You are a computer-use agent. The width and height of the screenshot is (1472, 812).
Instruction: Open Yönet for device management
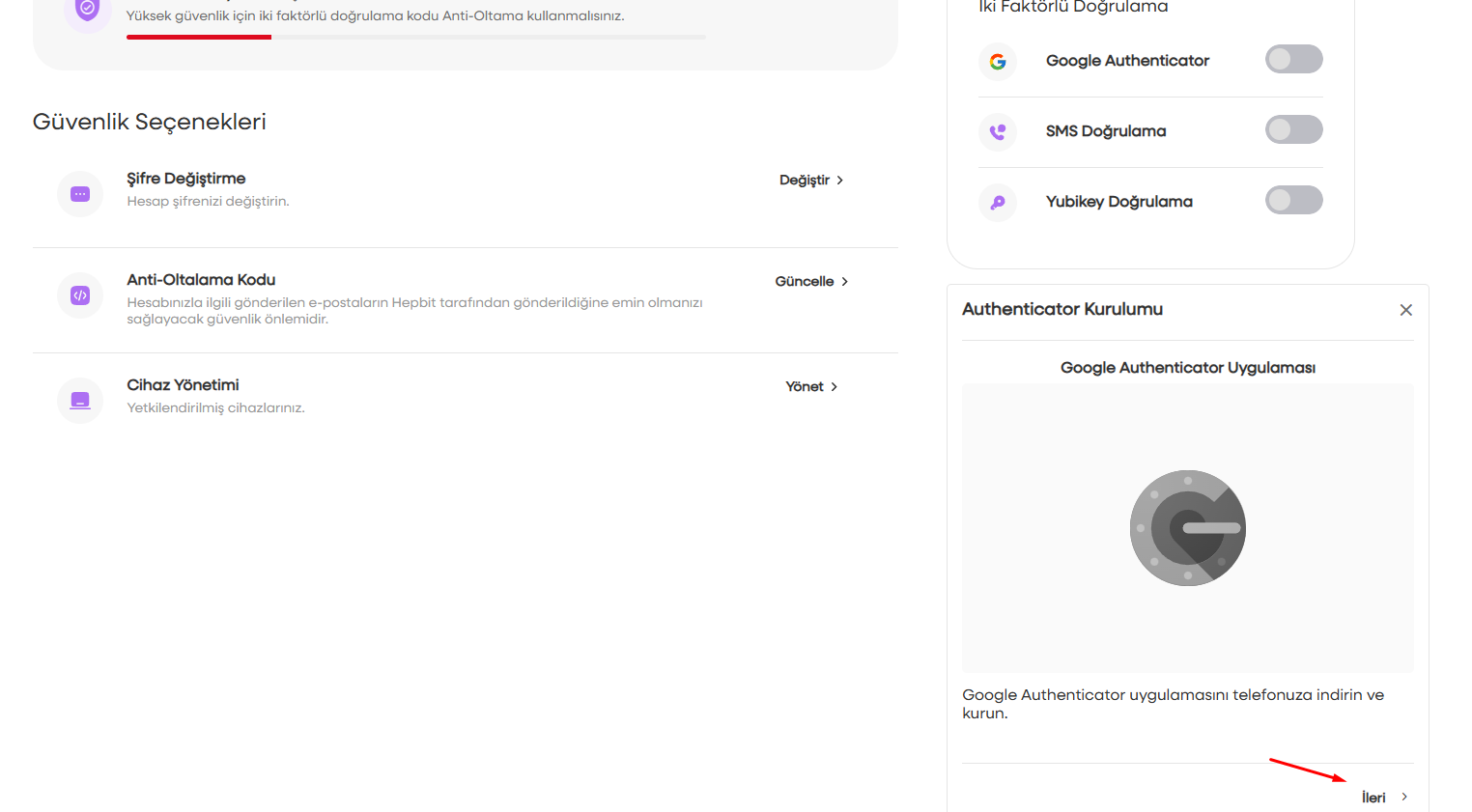(x=811, y=387)
